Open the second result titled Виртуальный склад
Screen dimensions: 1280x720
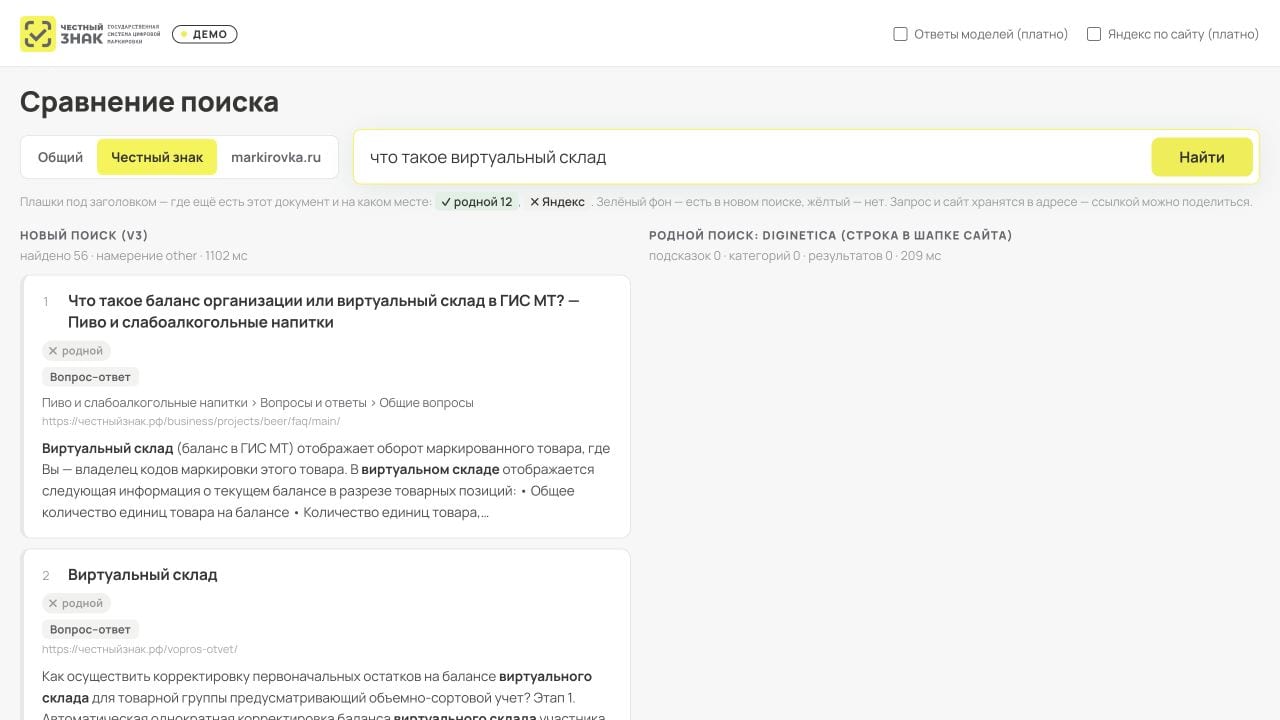point(143,575)
